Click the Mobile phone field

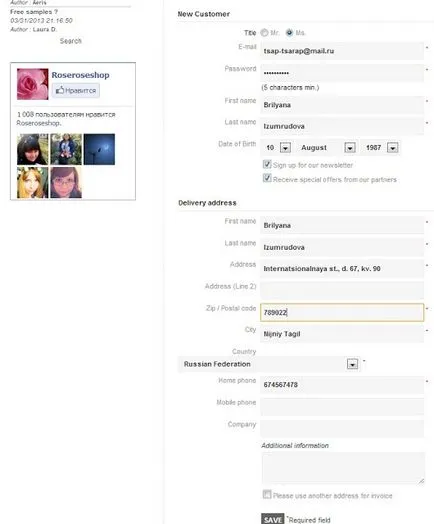click(x=342, y=406)
